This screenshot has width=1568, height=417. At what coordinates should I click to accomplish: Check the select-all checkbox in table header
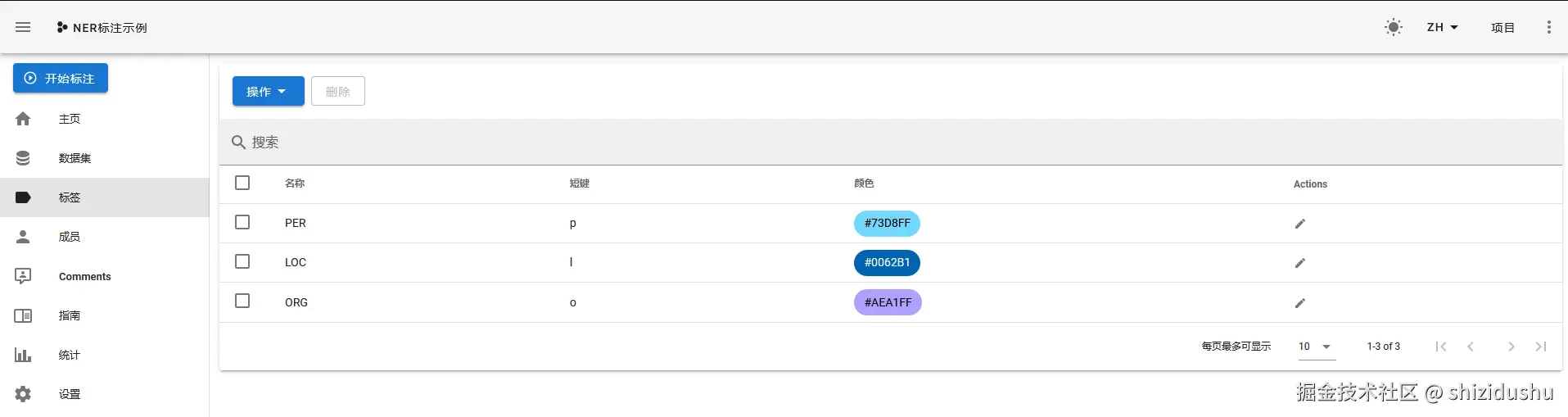pyautogui.click(x=242, y=183)
